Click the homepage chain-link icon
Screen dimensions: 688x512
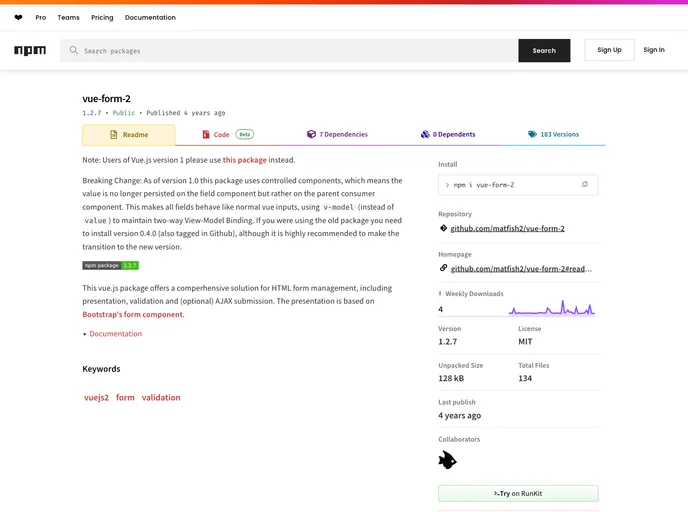[x=443, y=268]
